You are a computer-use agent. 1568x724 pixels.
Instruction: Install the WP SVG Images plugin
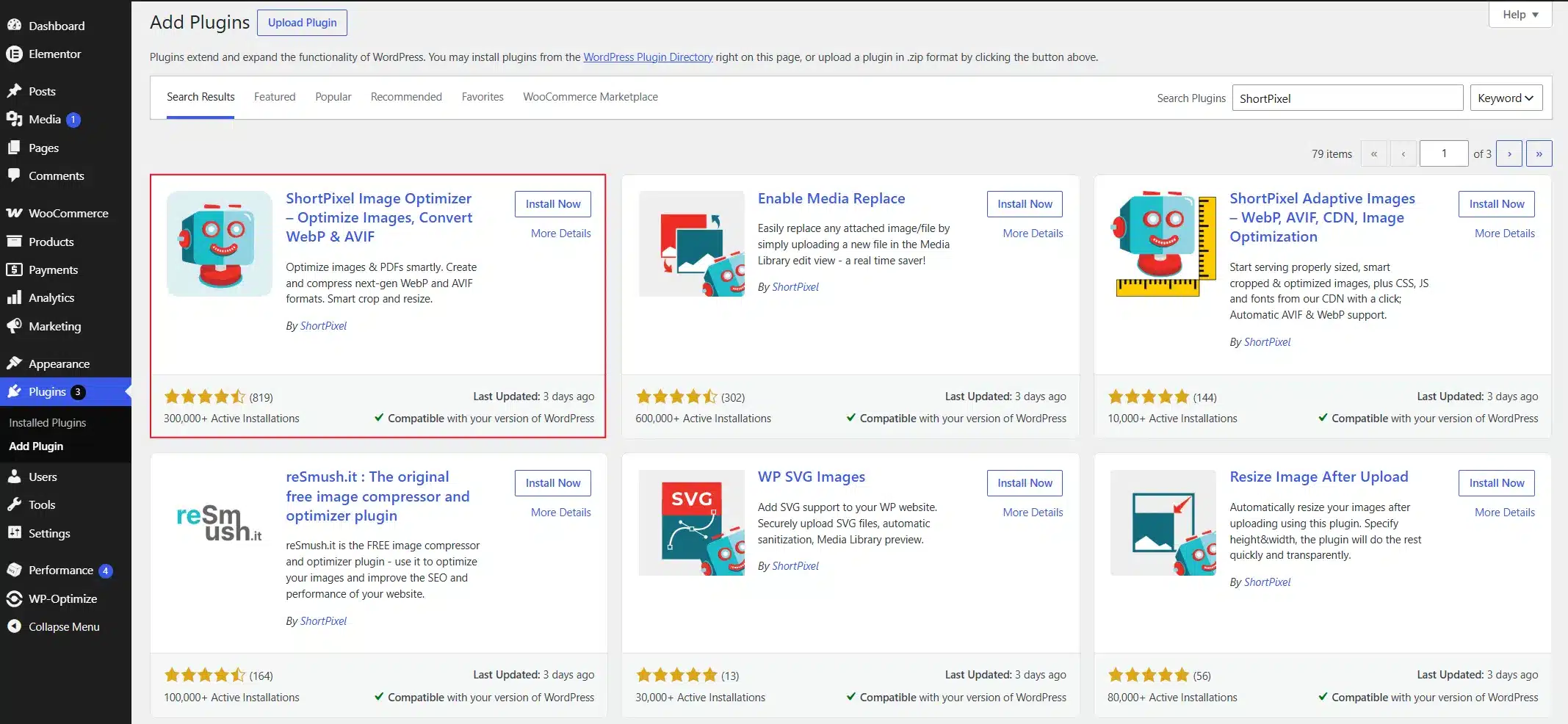pyautogui.click(x=1025, y=483)
